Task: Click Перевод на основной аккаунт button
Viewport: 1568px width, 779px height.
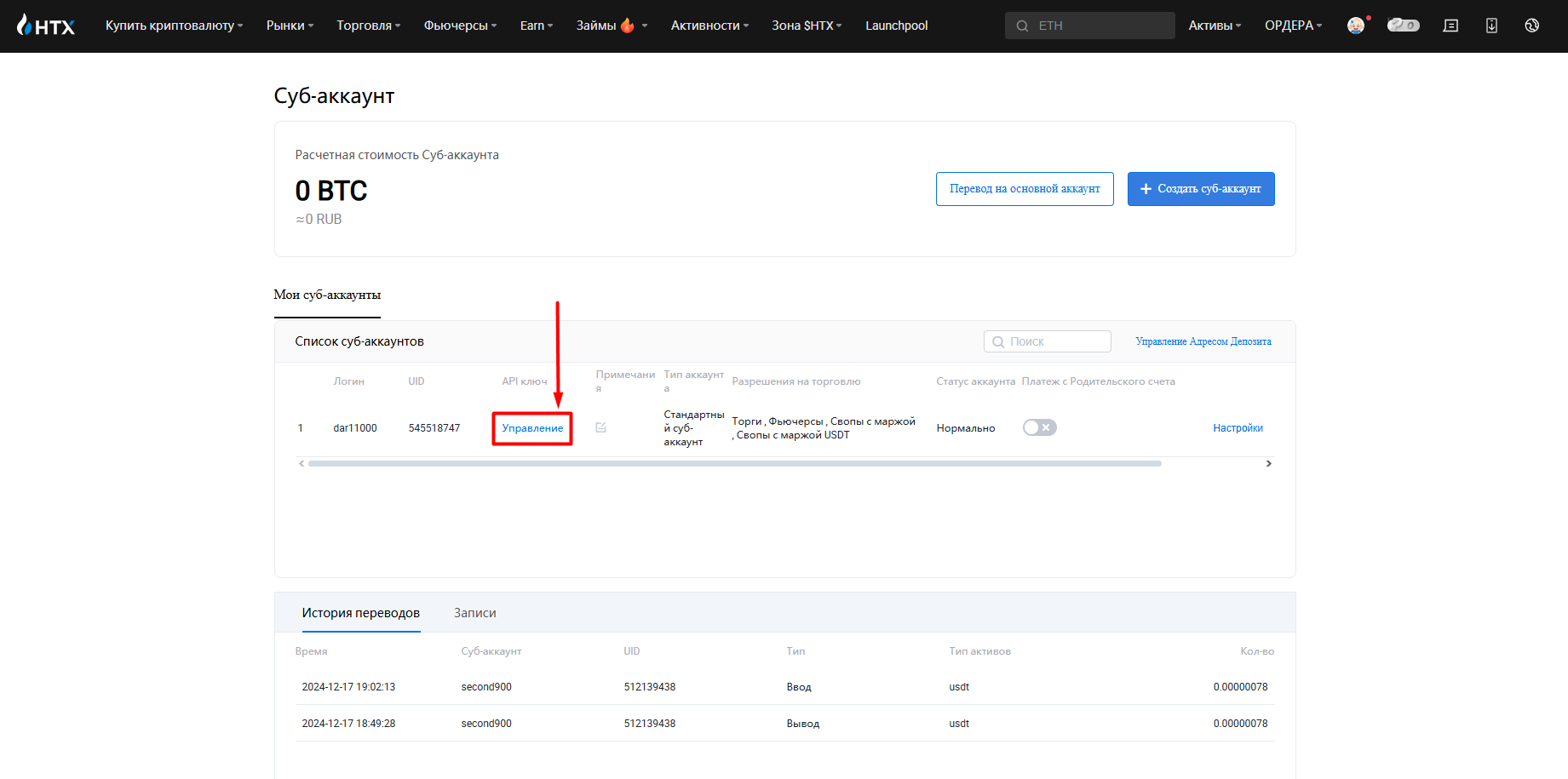Action: 1025,189
